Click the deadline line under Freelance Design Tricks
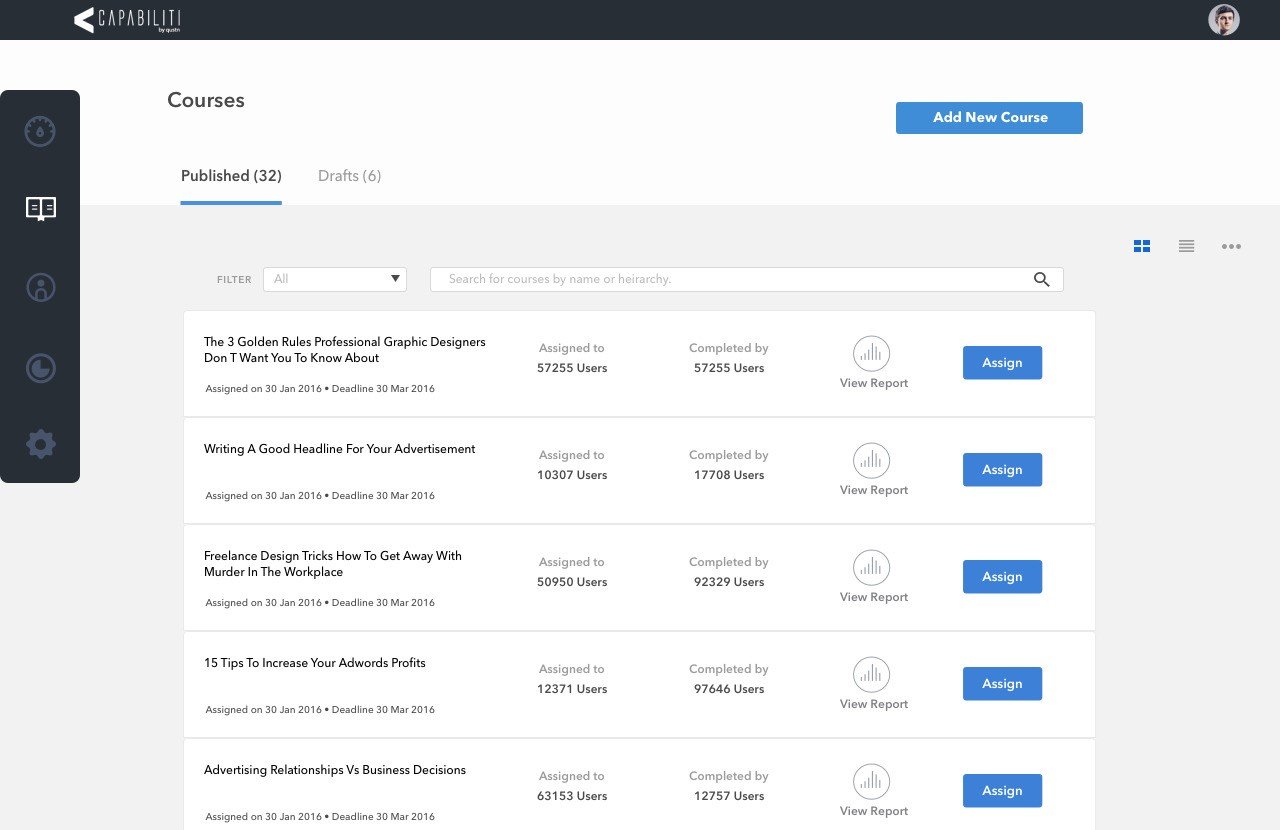The height and width of the screenshot is (830, 1280). (320, 603)
